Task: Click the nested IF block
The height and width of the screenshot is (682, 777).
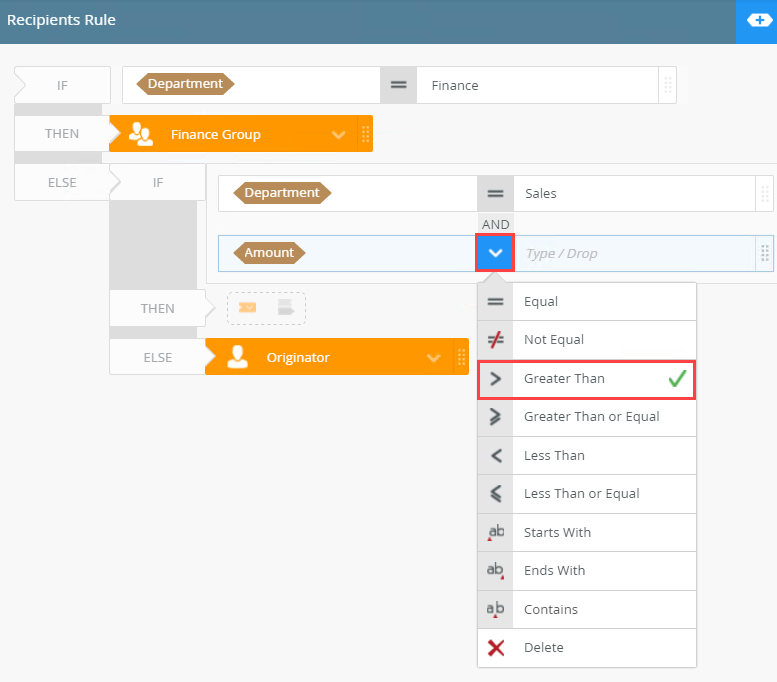Action: [x=158, y=182]
